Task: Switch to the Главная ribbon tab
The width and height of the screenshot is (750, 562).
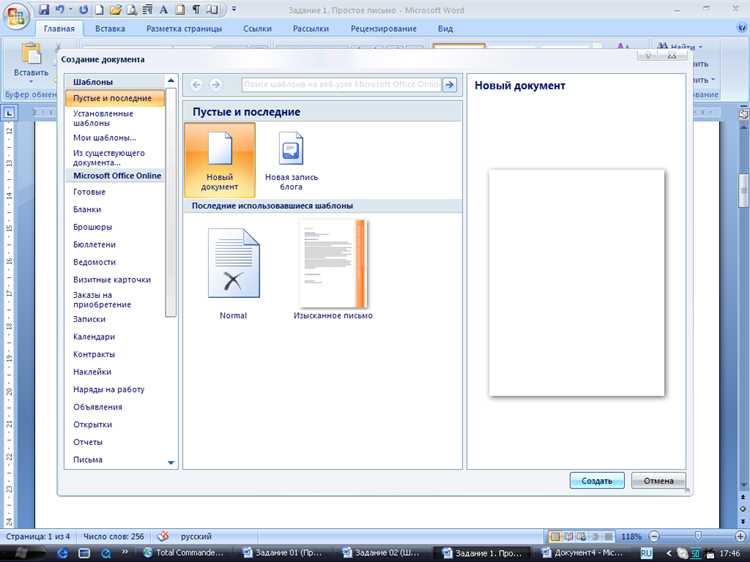Action: pos(59,29)
